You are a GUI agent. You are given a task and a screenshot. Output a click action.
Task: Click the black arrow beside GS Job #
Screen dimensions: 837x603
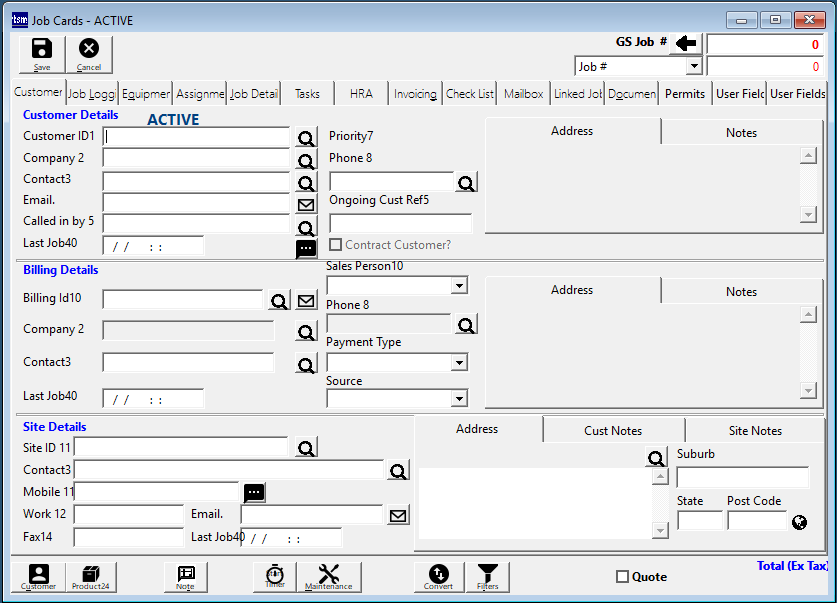pyautogui.click(x=686, y=43)
